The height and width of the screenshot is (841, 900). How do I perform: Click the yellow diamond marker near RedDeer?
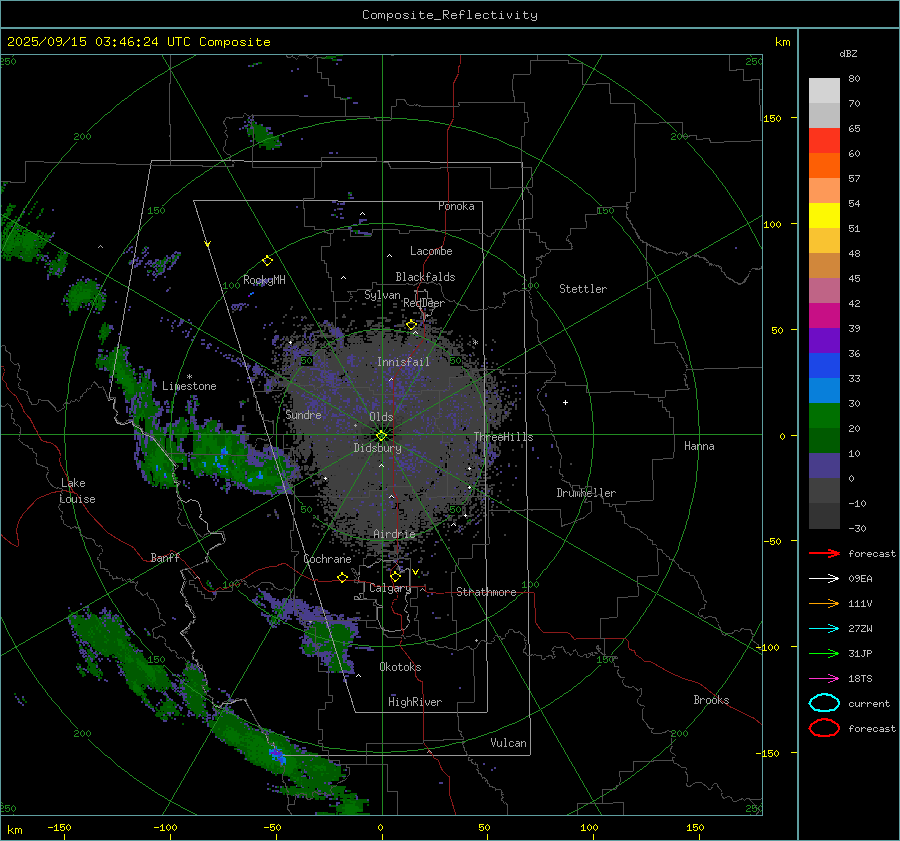click(411, 325)
